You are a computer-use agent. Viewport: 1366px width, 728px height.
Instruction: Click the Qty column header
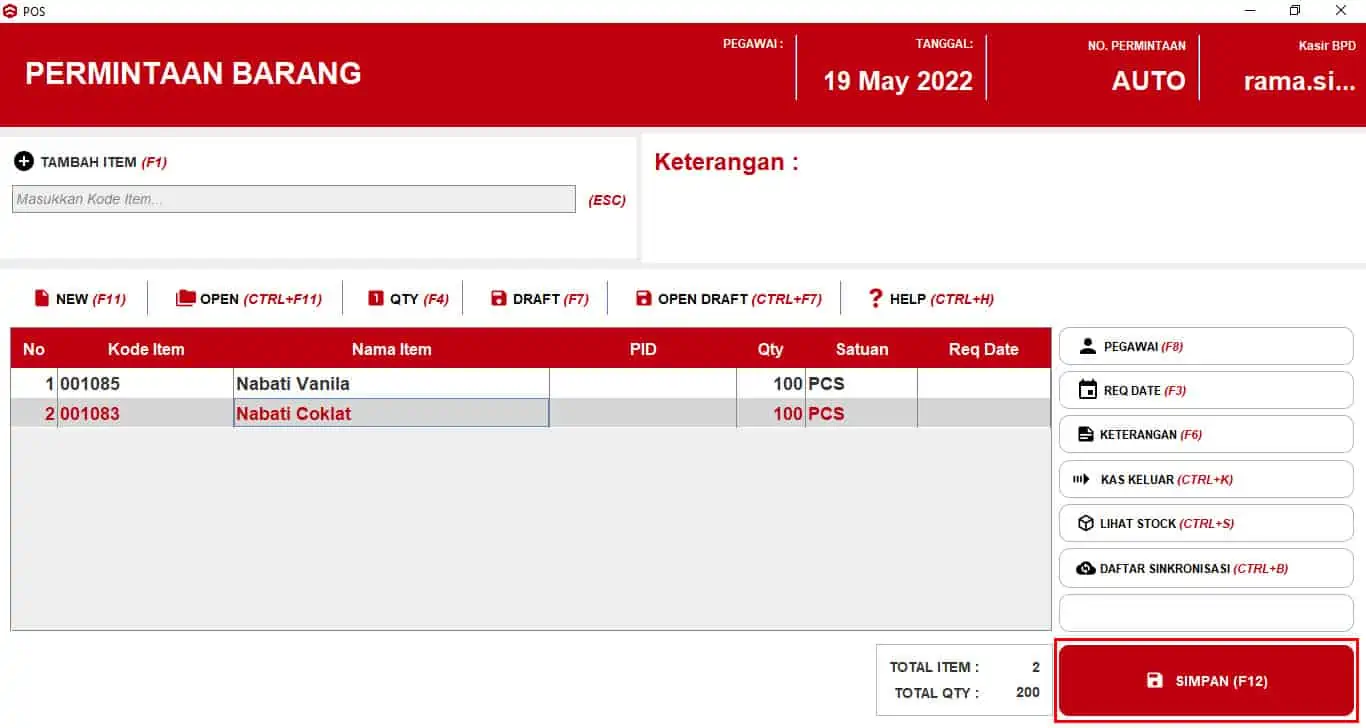[x=770, y=349]
